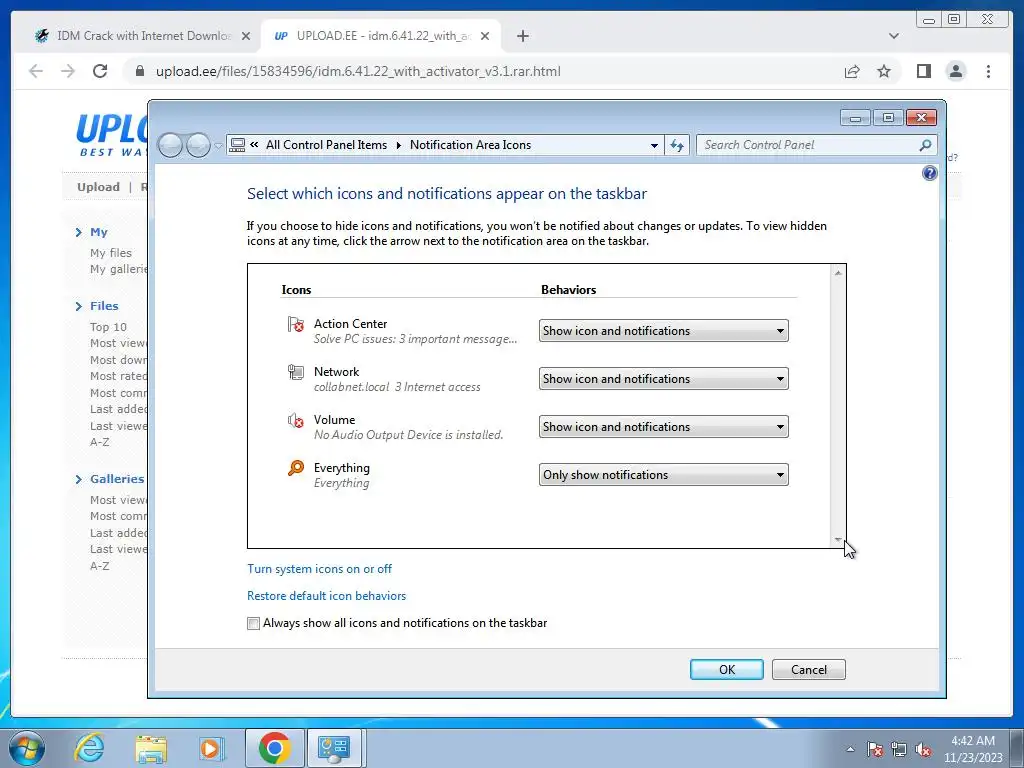
Task: Open Network behavior dropdown
Action: tap(664, 379)
